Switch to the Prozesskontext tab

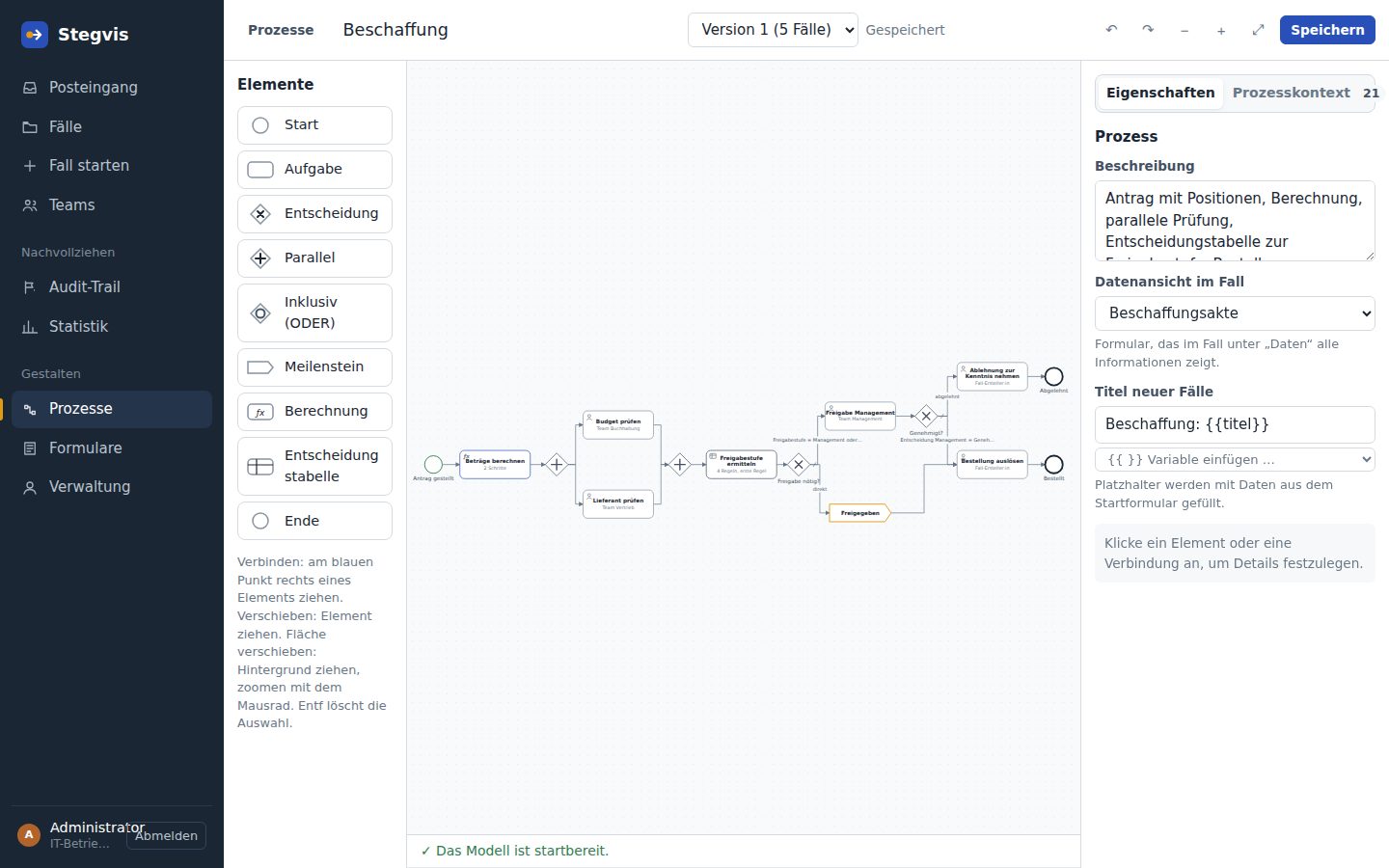pos(1292,94)
